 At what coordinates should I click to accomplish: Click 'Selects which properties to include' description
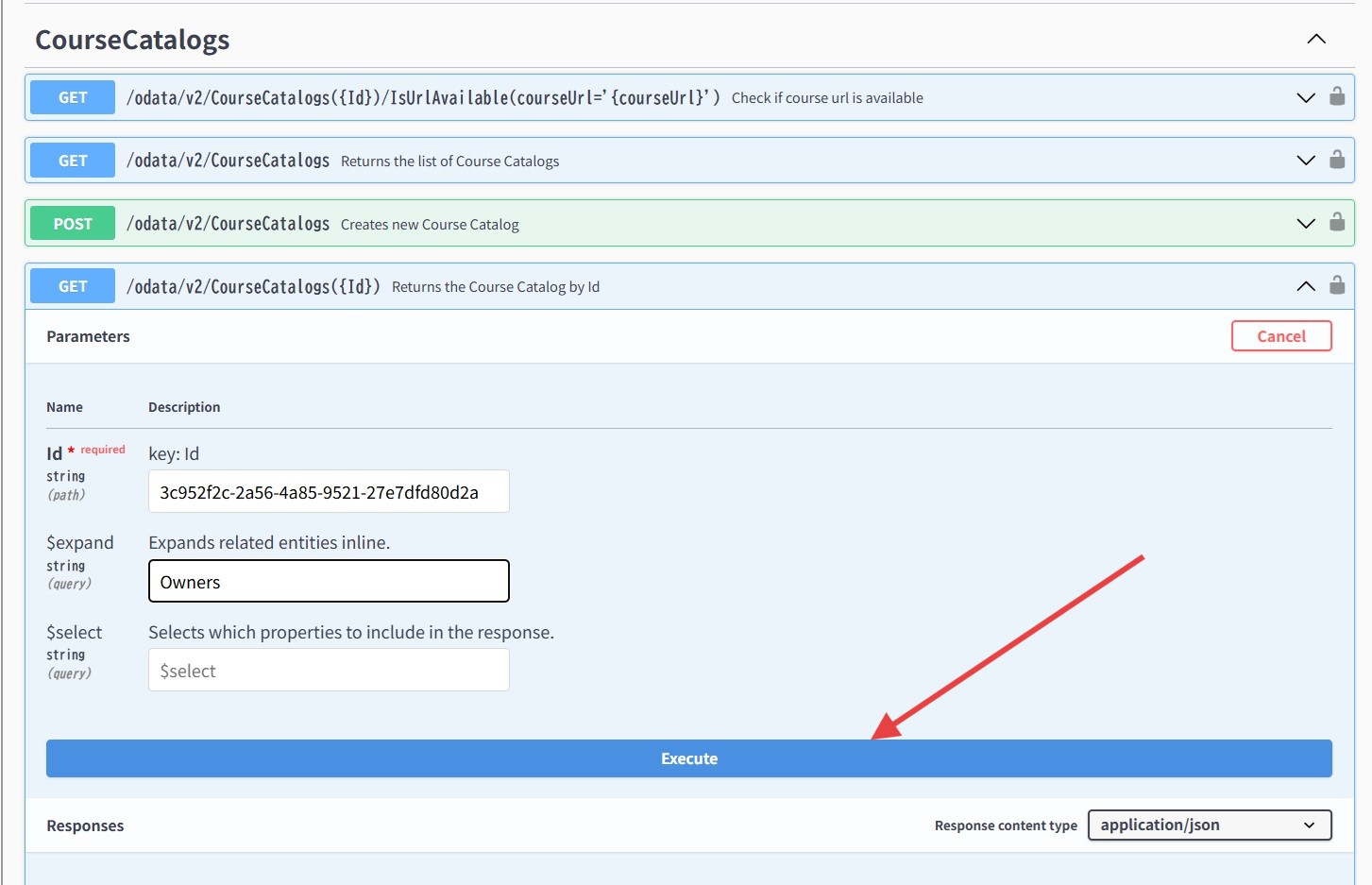coord(351,632)
